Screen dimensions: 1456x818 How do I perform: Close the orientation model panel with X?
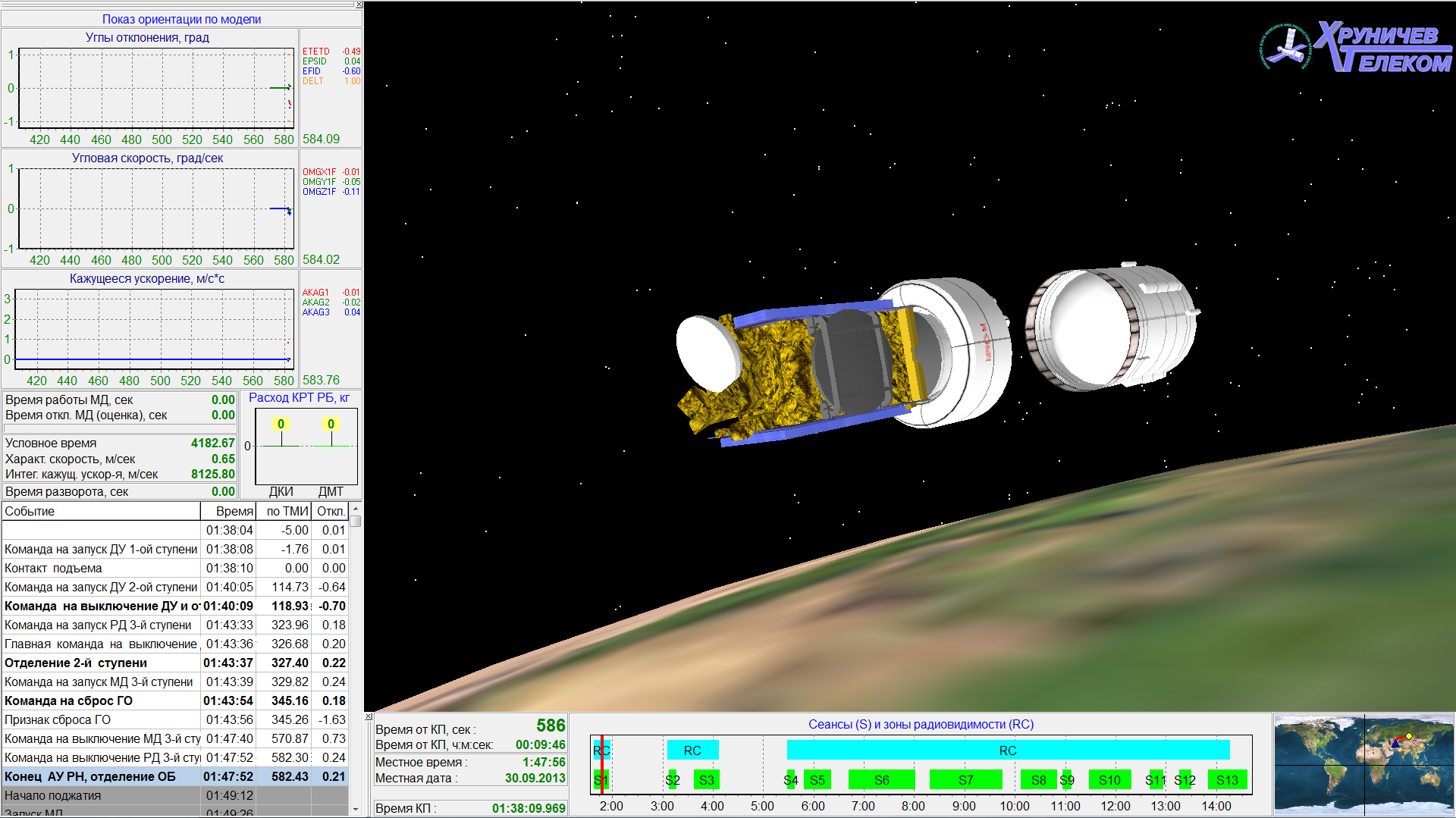click(359, 5)
